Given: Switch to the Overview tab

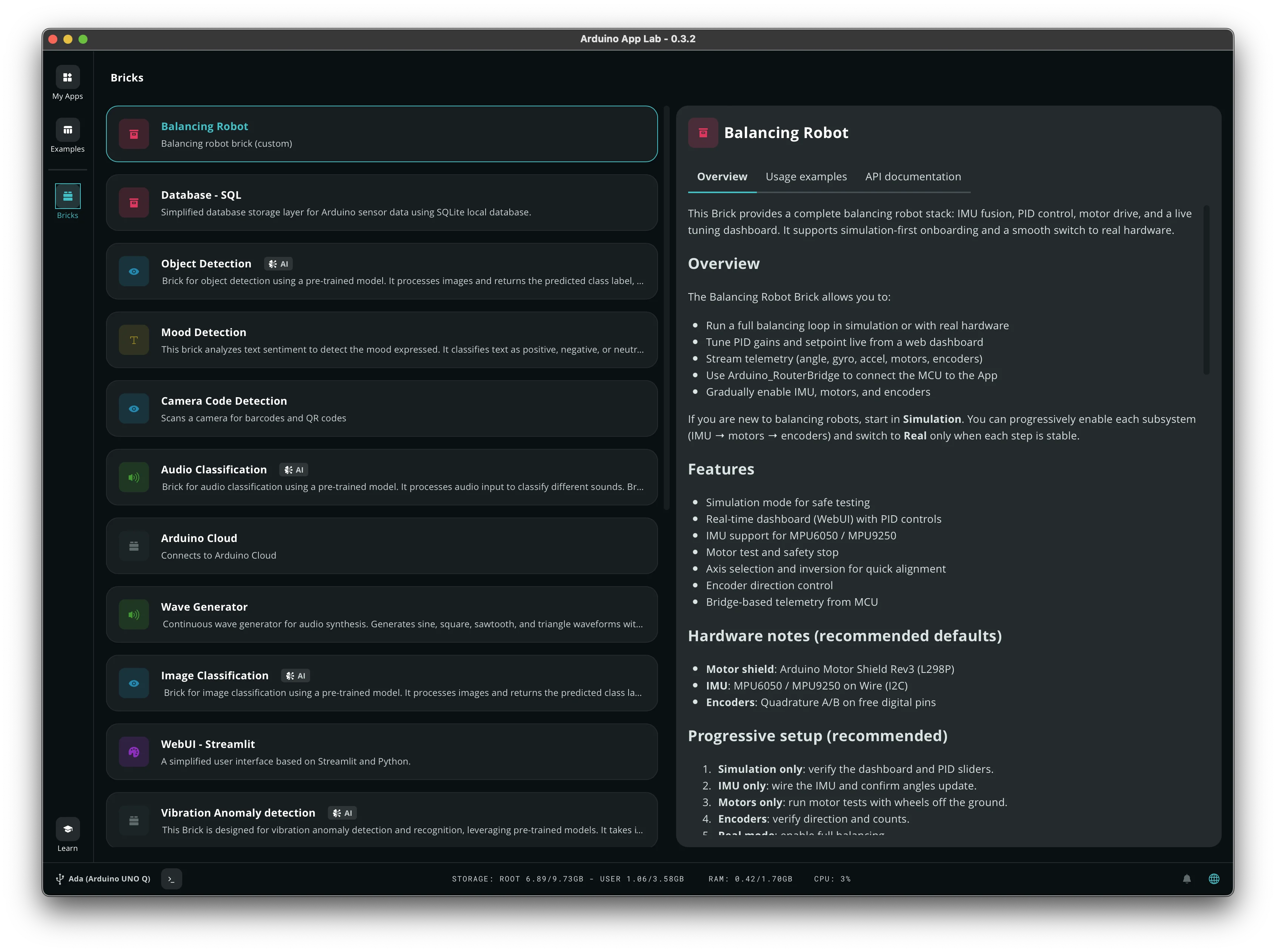Looking at the screenshot, I should pyautogui.click(x=721, y=177).
